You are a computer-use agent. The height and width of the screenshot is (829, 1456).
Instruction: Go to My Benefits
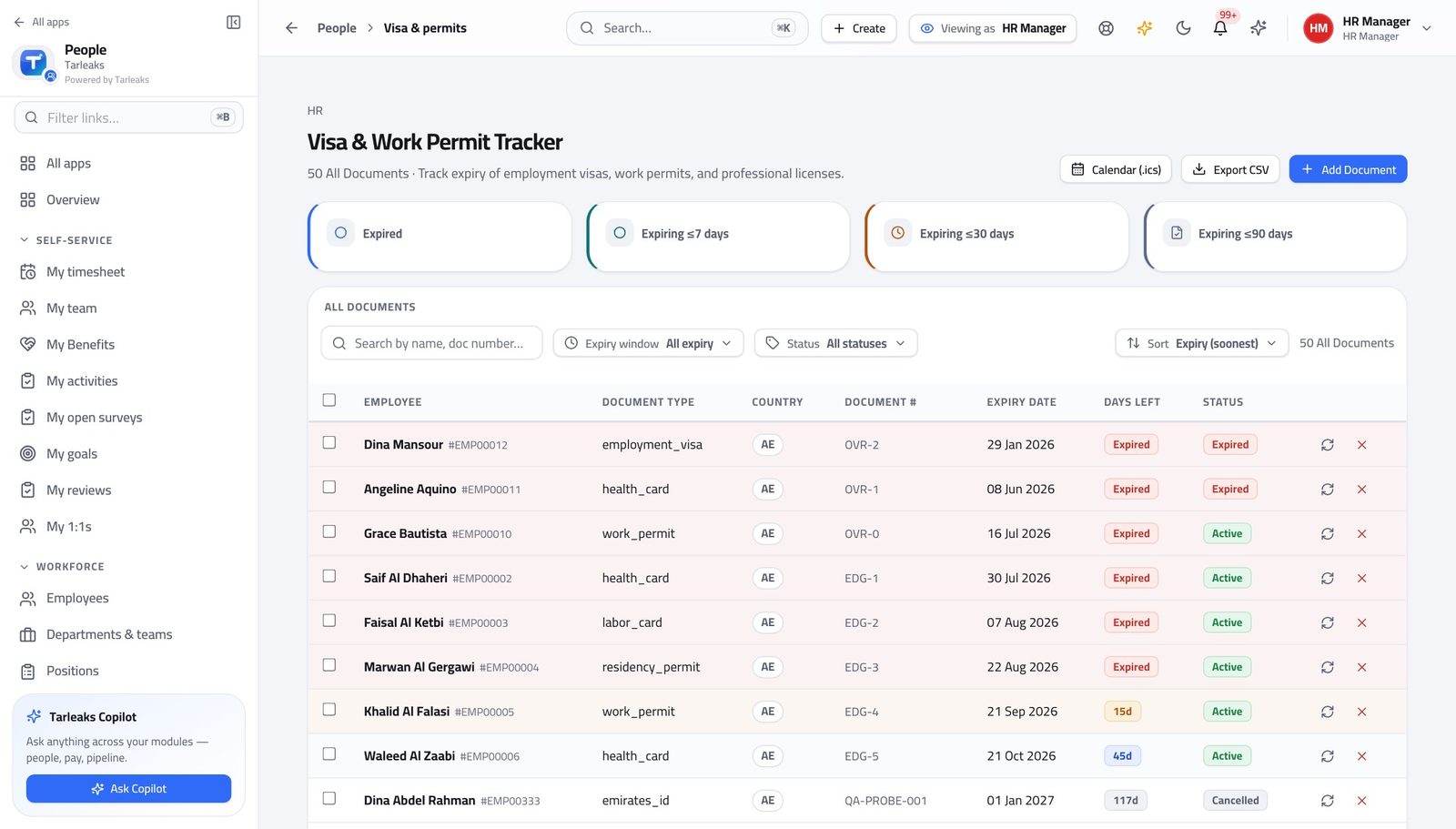point(128,345)
